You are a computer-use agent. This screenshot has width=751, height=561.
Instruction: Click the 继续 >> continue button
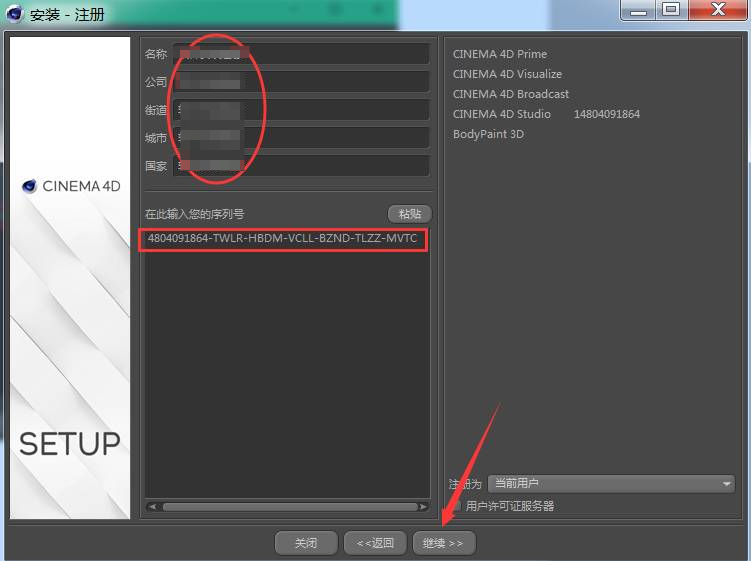point(444,543)
